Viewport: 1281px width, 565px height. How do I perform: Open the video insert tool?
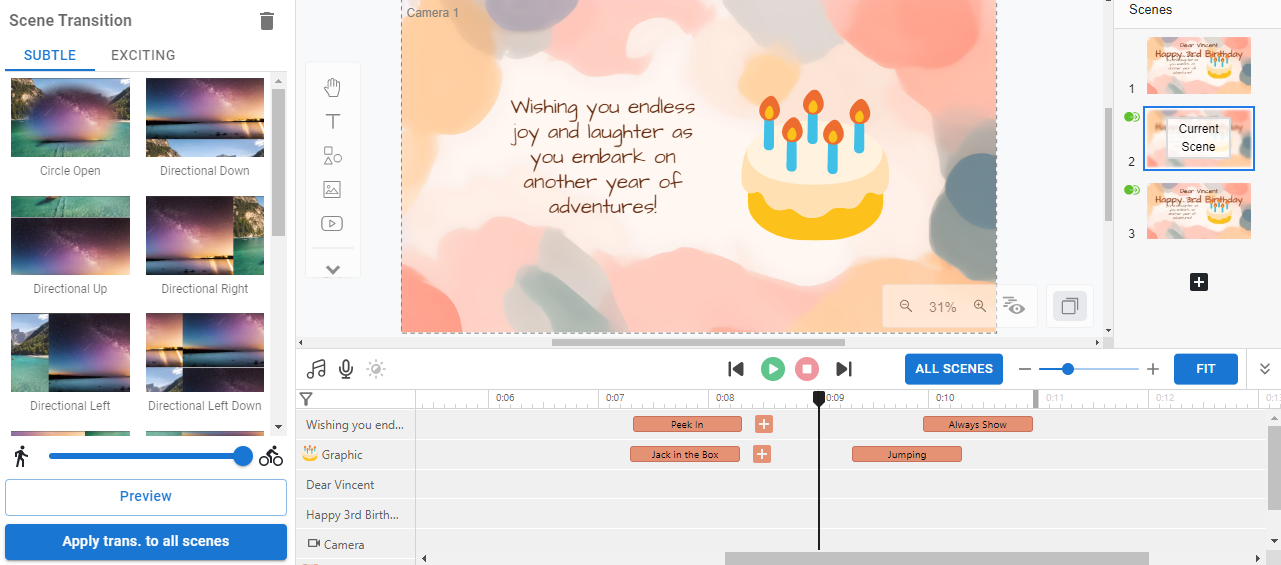tap(332, 224)
